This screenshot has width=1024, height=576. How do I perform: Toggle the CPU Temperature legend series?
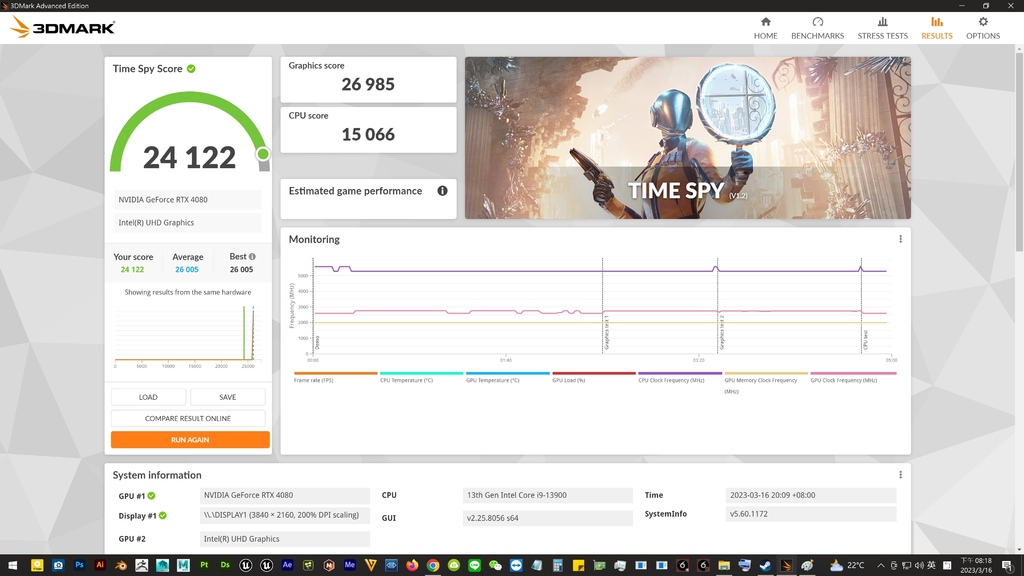click(421, 377)
